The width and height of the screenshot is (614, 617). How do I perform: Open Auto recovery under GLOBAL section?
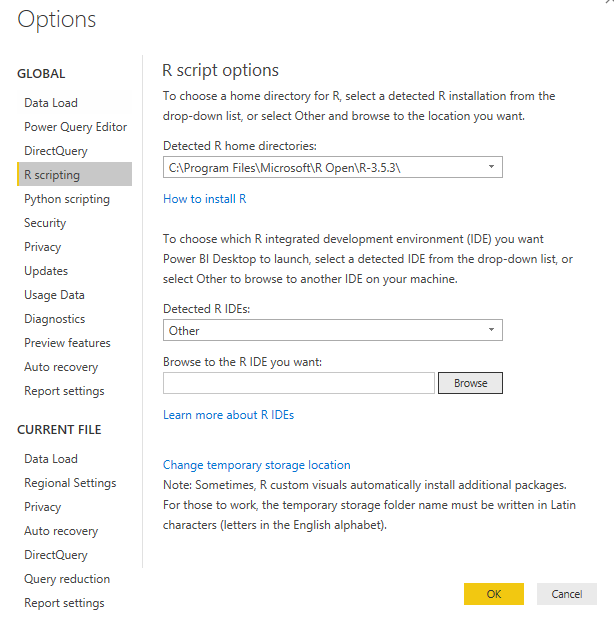point(61,367)
